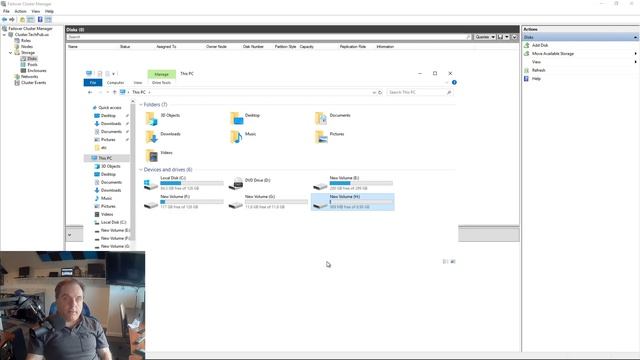Screen dimensions: 640x360
Task: Click the Search This PC field
Action: pyautogui.click(x=420, y=92)
